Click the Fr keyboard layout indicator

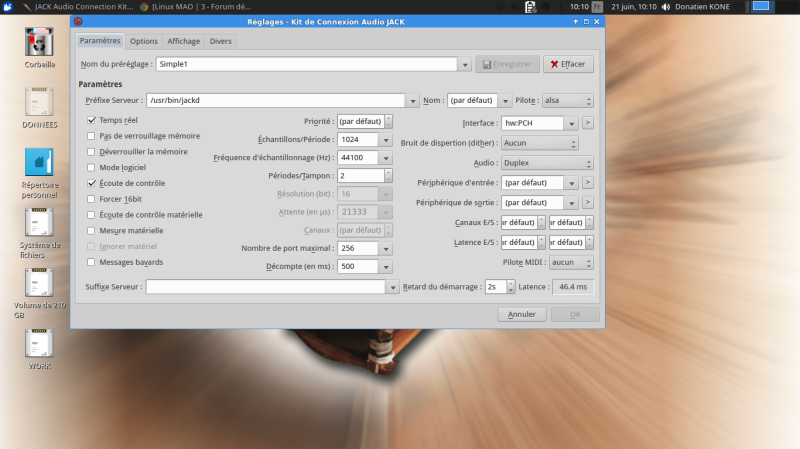click(597, 7)
